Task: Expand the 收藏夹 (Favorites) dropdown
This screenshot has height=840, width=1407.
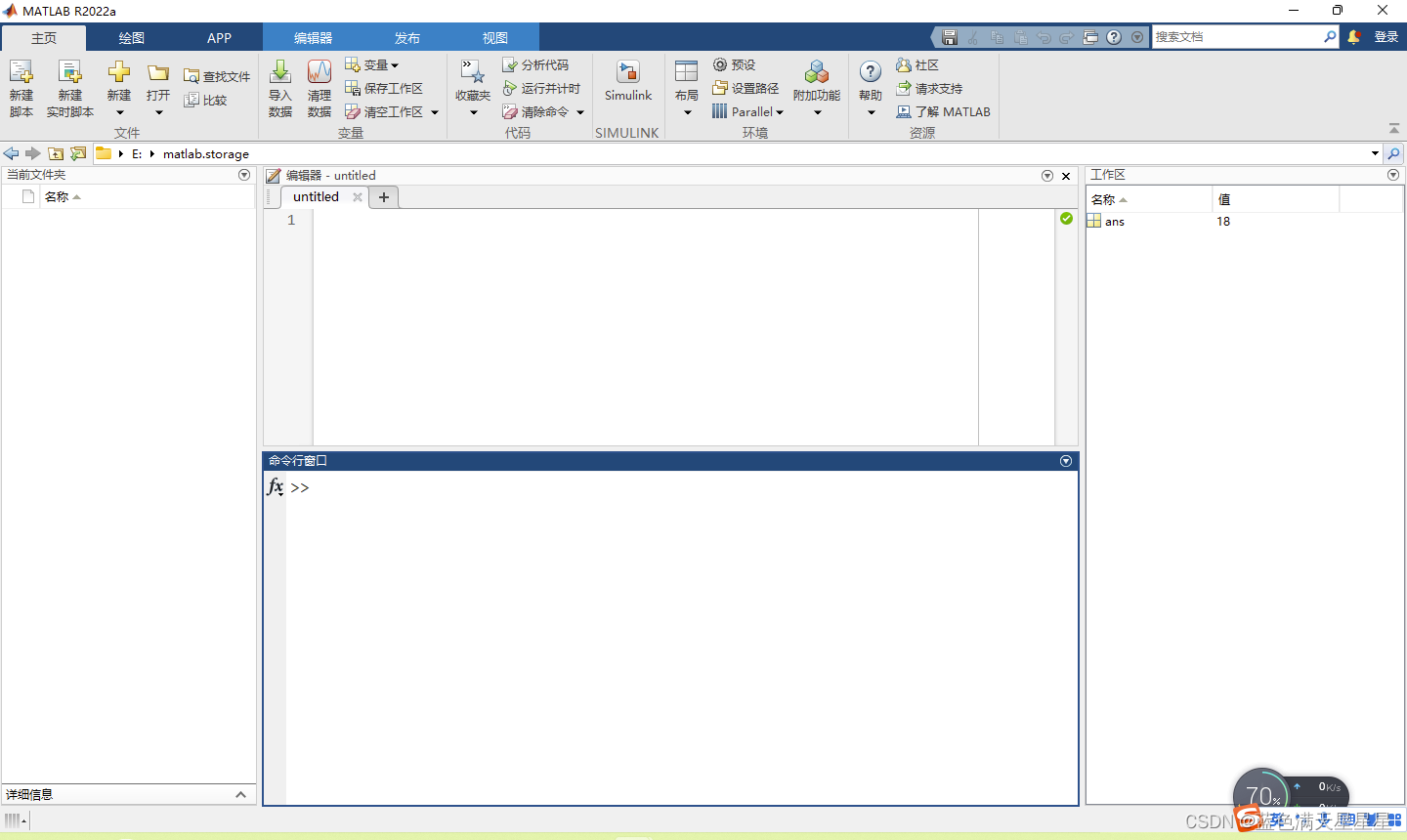Action: point(473,112)
